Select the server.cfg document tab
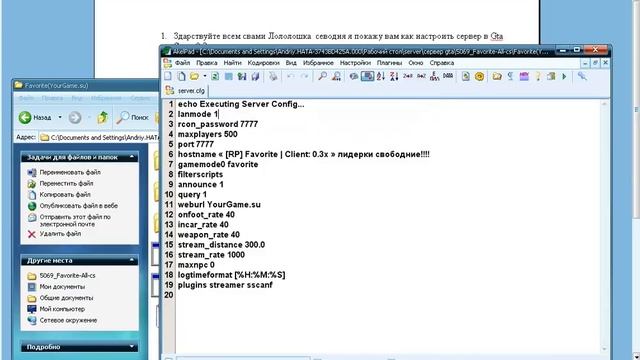 pos(186,91)
